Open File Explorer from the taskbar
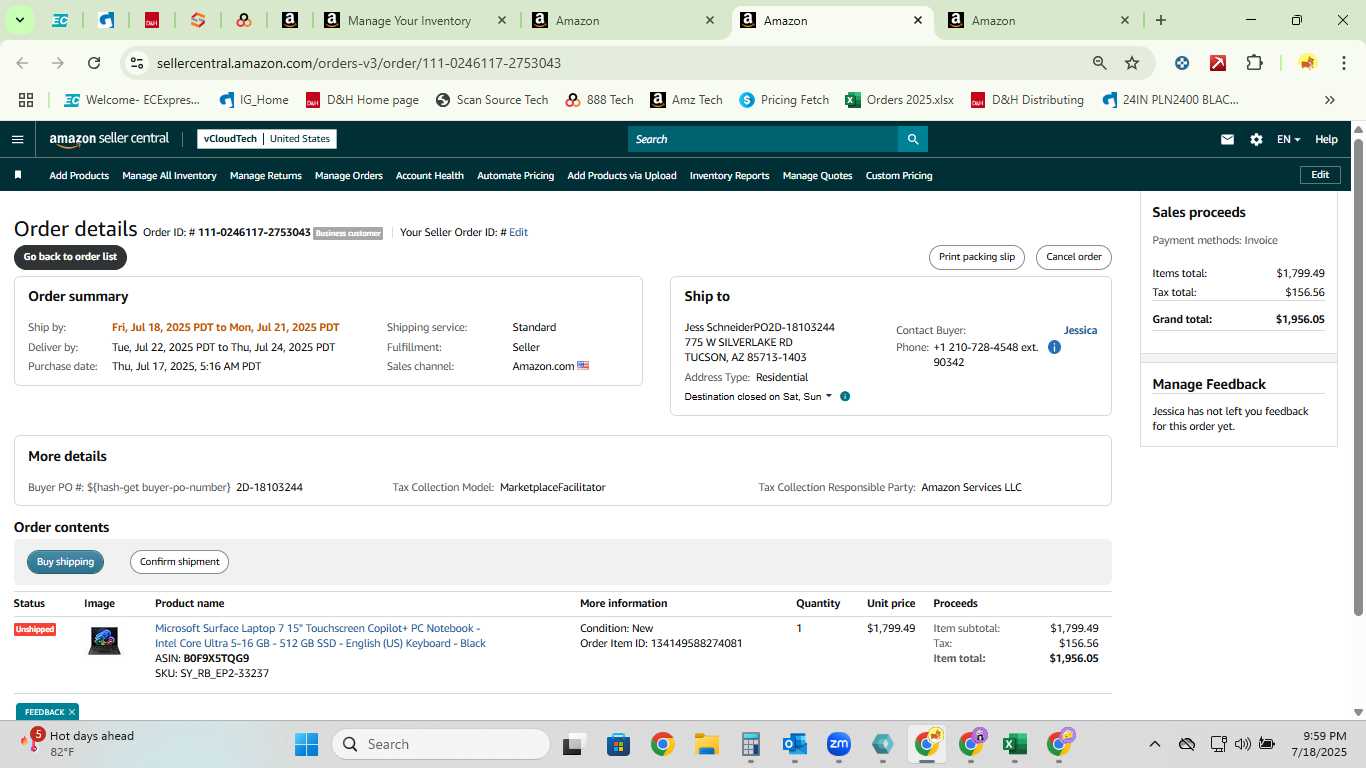Screen dimensions: 1366x768 tap(707, 744)
